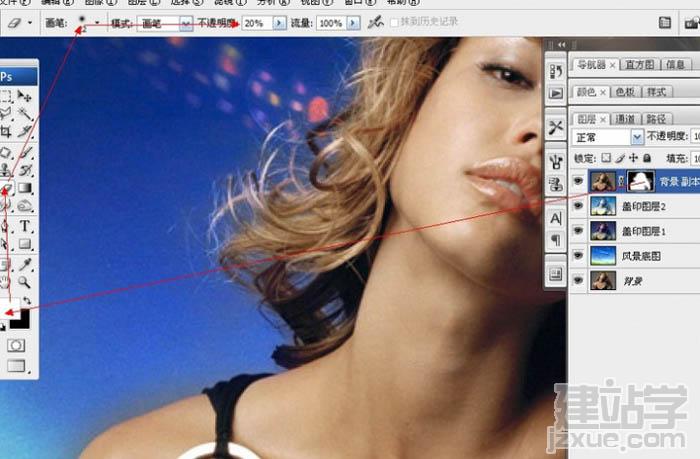The image size is (700, 459).
Task: Select the Horizontal Type tool
Action: coord(25,226)
